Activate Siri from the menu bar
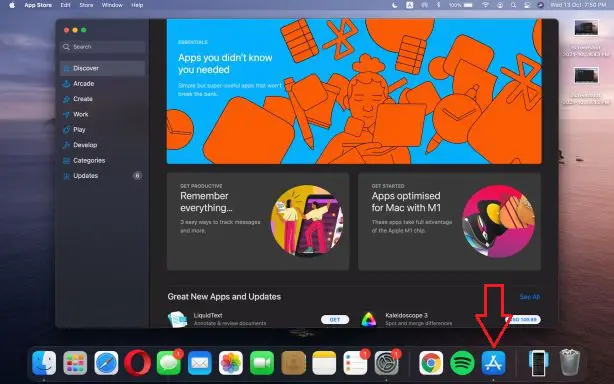The height and width of the screenshot is (384, 614). [540, 5]
